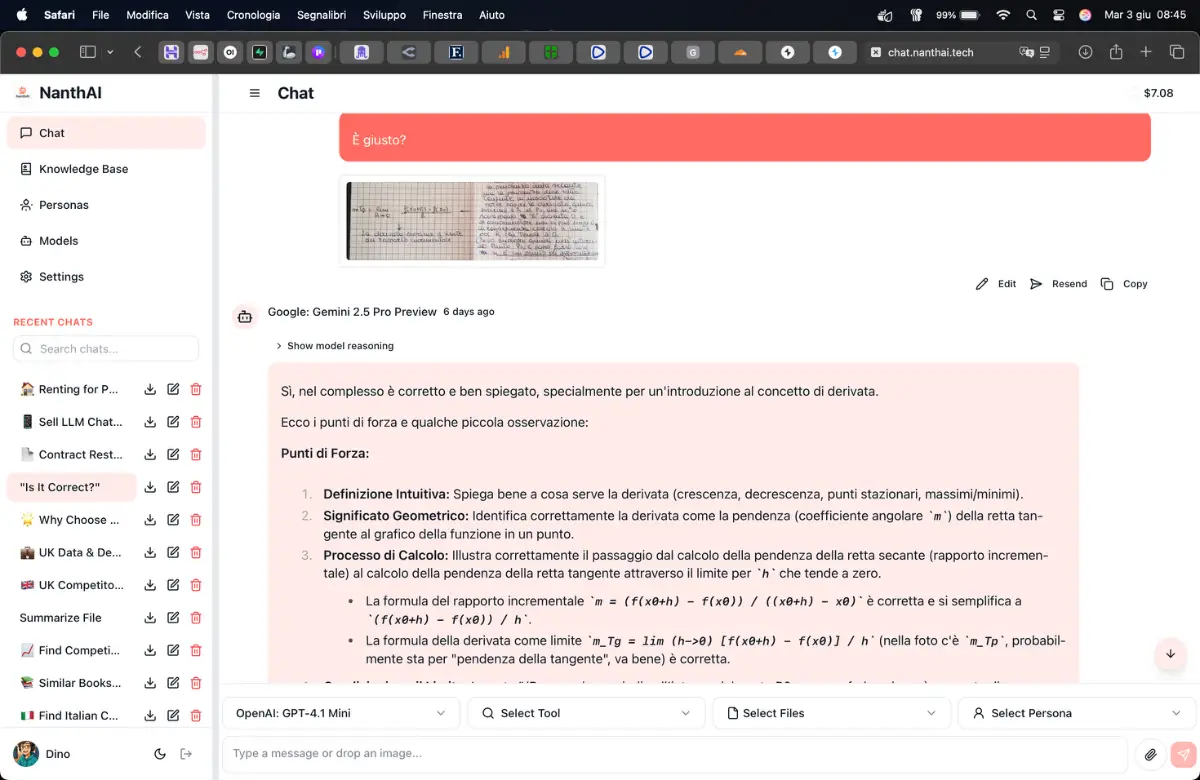1200x780 pixels.
Task: Toggle the Safari sidebar button
Action: (88, 52)
